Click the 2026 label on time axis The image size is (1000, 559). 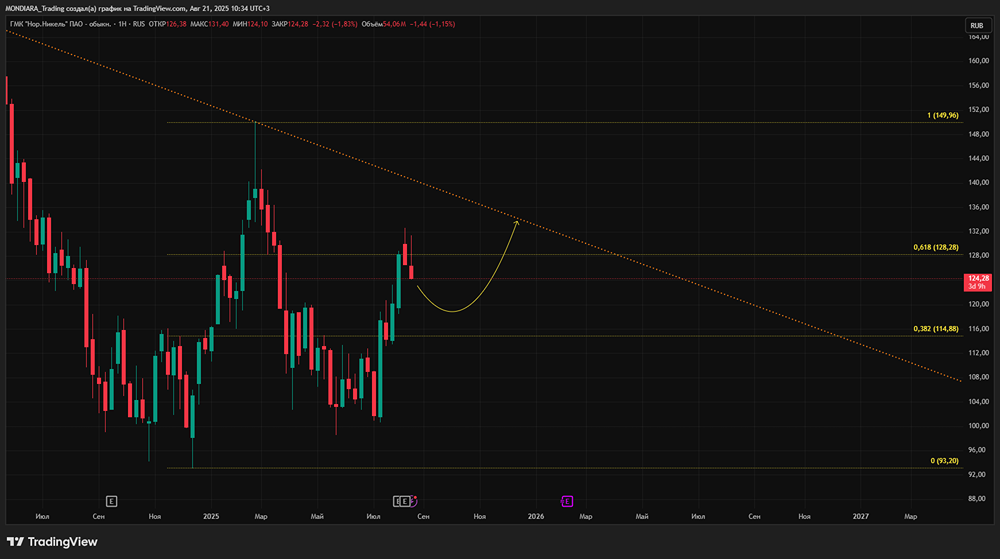[x=536, y=516]
